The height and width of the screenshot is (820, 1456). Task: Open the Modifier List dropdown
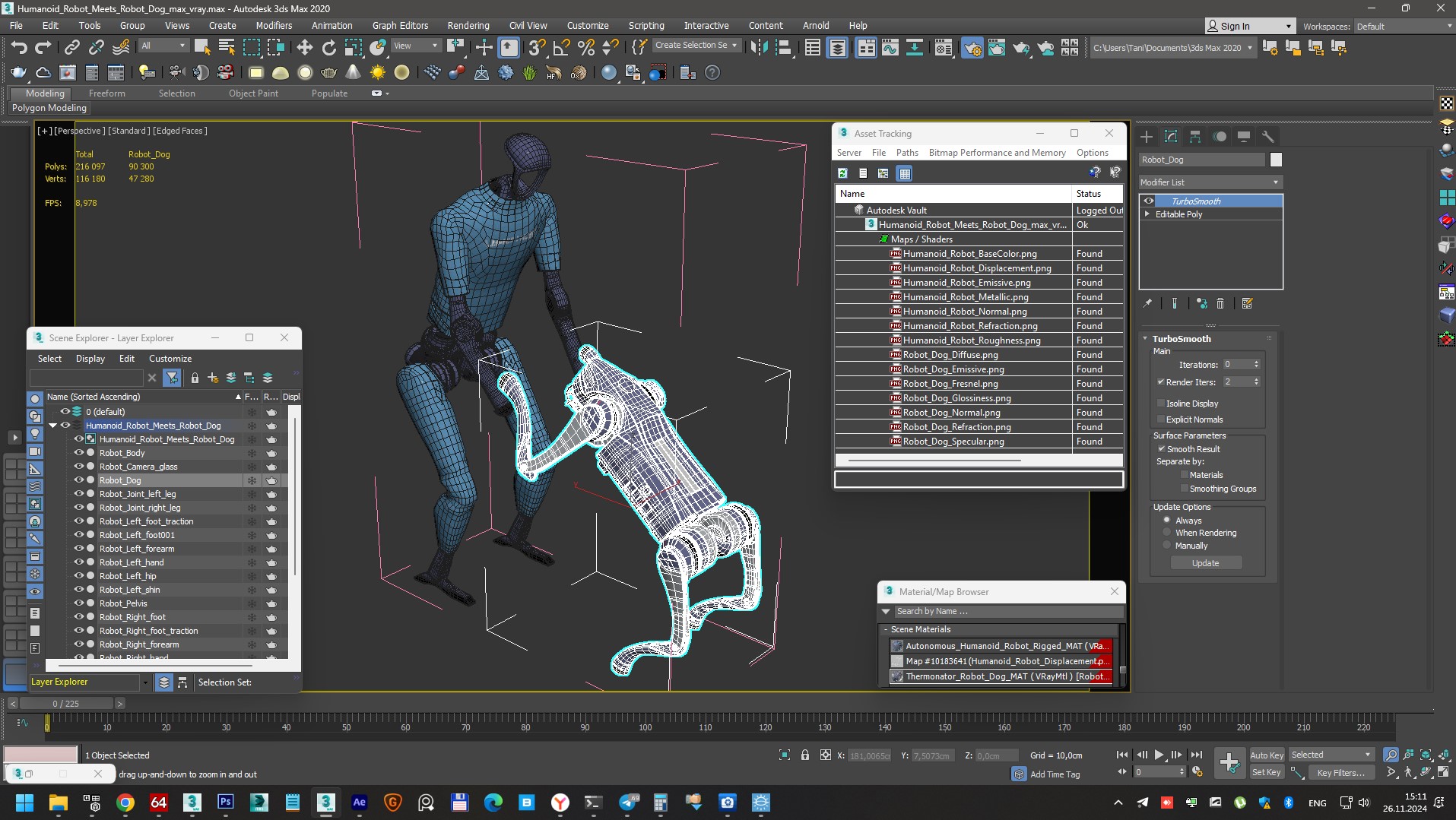tap(1210, 182)
